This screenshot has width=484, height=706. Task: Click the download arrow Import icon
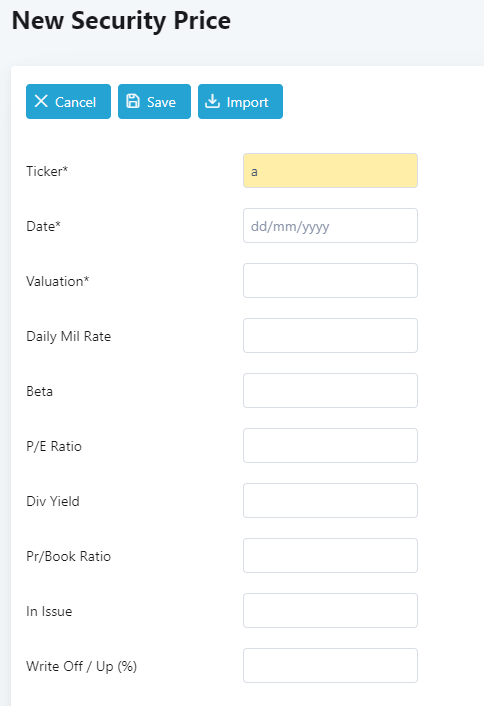coord(213,101)
